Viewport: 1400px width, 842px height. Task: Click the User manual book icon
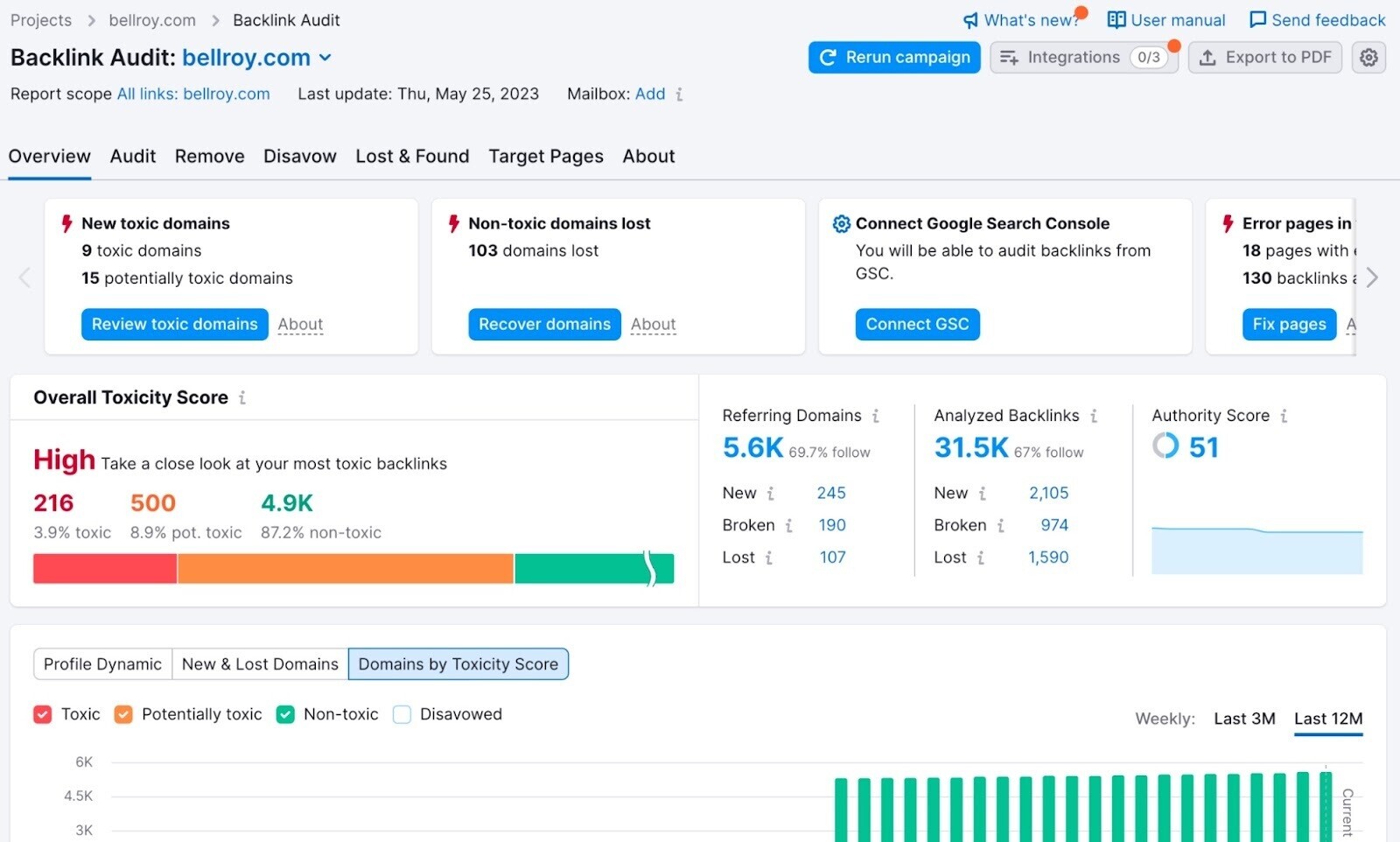tap(1116, 20)
